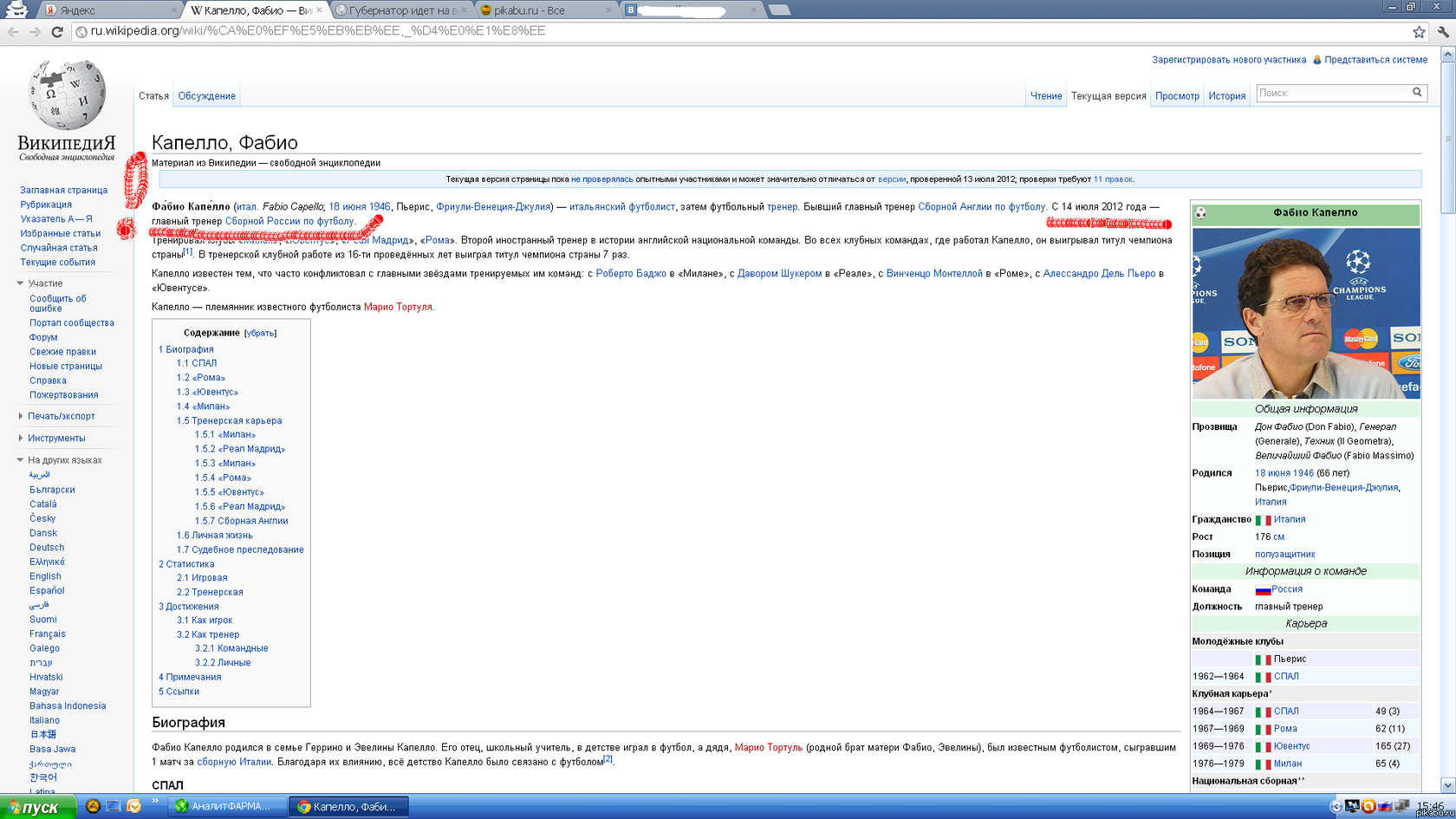Click the browser back arrow
Viewport: 1456px width, 819px height.
click(x=13, y=32)
